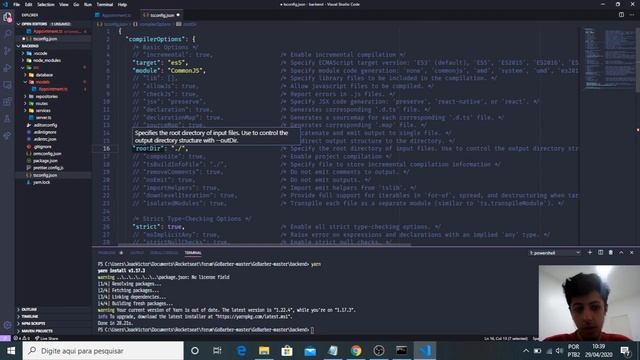Expand the Outline section
Viewport: 640px width, 360px height.
point(53,310)
